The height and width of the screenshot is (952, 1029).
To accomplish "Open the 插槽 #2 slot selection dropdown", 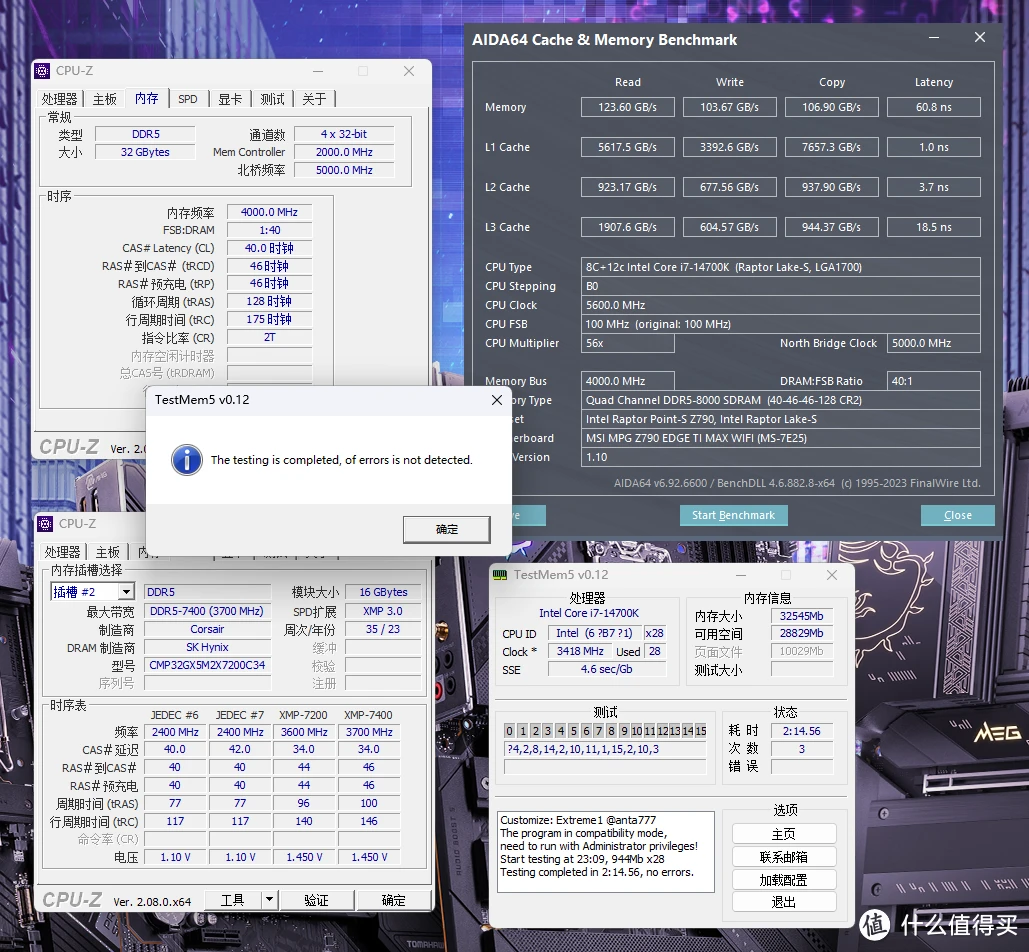I will [126, 592].
